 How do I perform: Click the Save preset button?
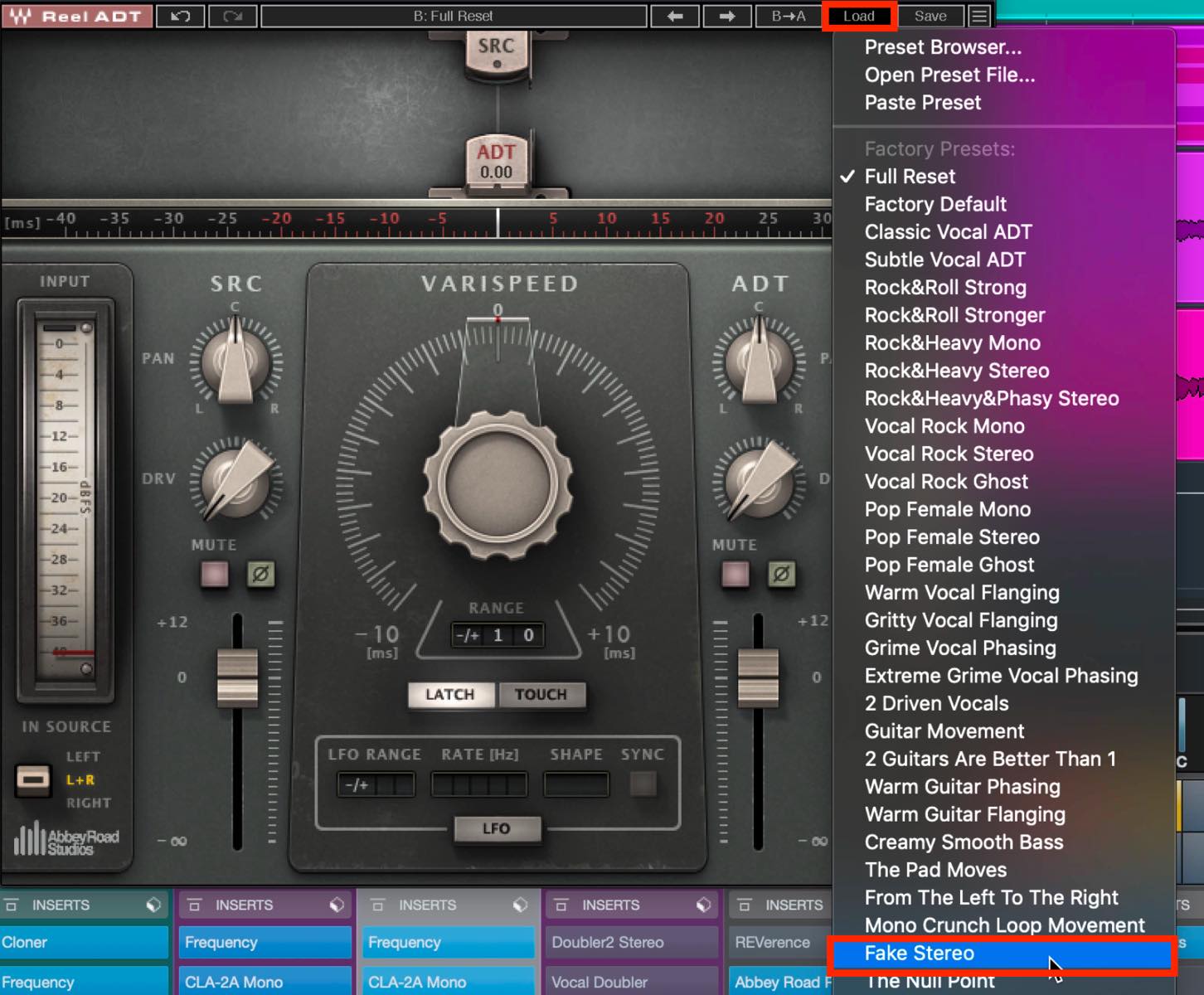click(x=930, y=16)
